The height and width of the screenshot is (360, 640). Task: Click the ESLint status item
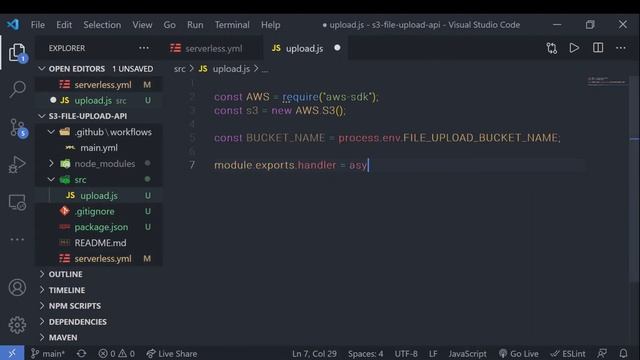(568, 353)
